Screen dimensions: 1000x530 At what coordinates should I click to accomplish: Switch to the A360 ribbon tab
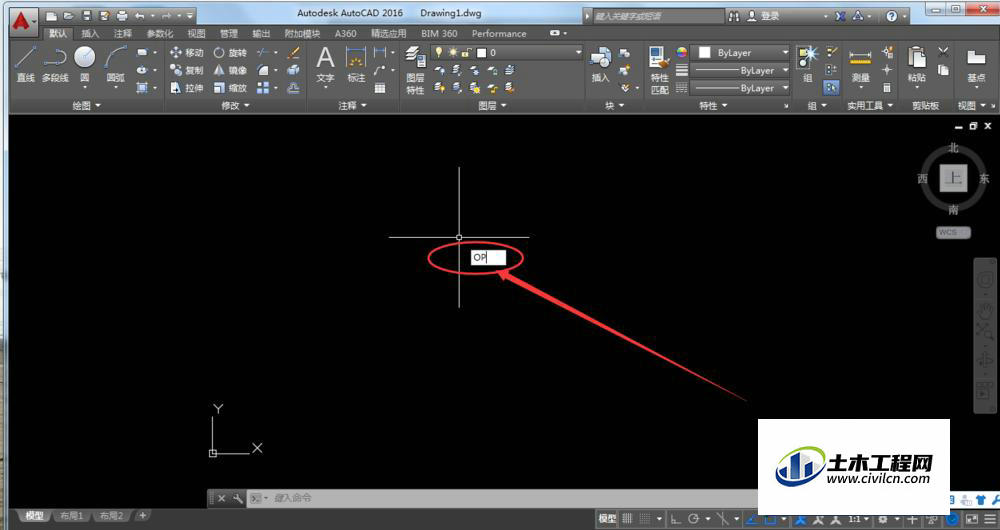(346, 34)
